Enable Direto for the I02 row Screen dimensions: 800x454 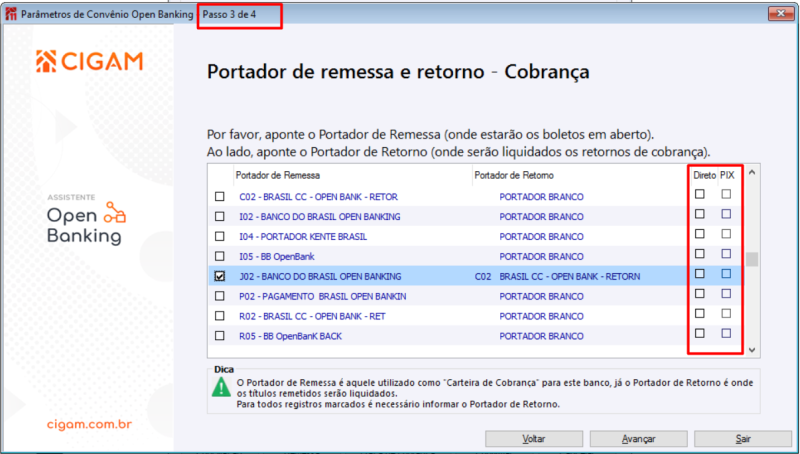click(x=700, y=214)
